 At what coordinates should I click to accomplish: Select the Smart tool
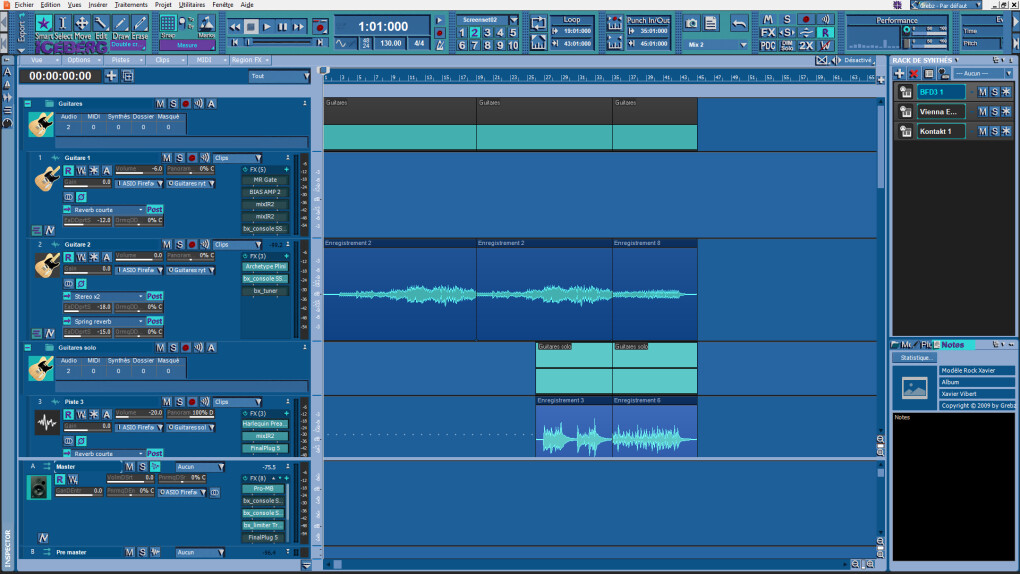(x=44, y=24)
